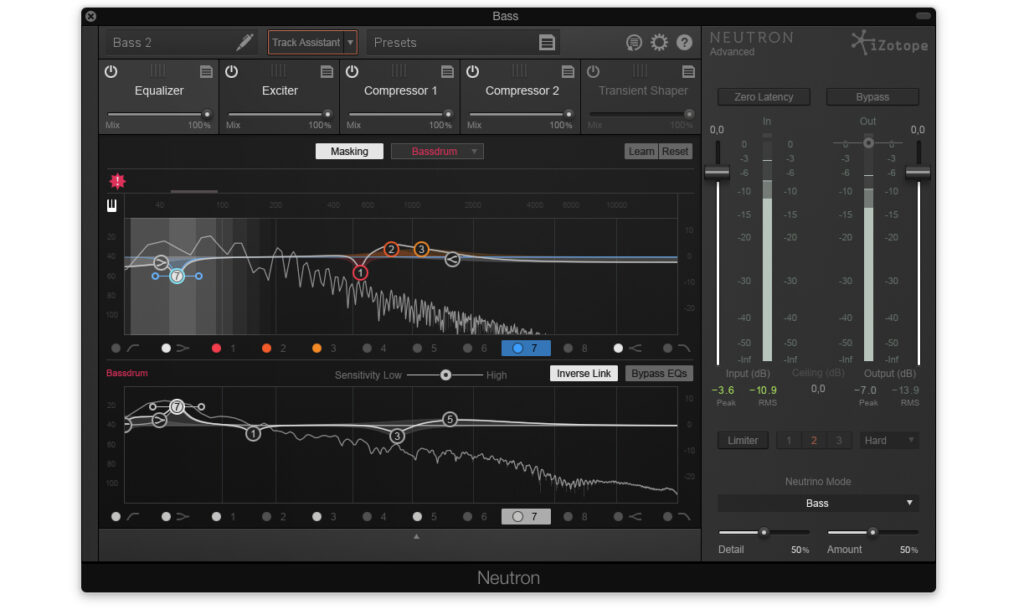Select node 7 in Bassdrum EQ graph
The height and width of the screenshot is (615, 1024).
point(177,407)
